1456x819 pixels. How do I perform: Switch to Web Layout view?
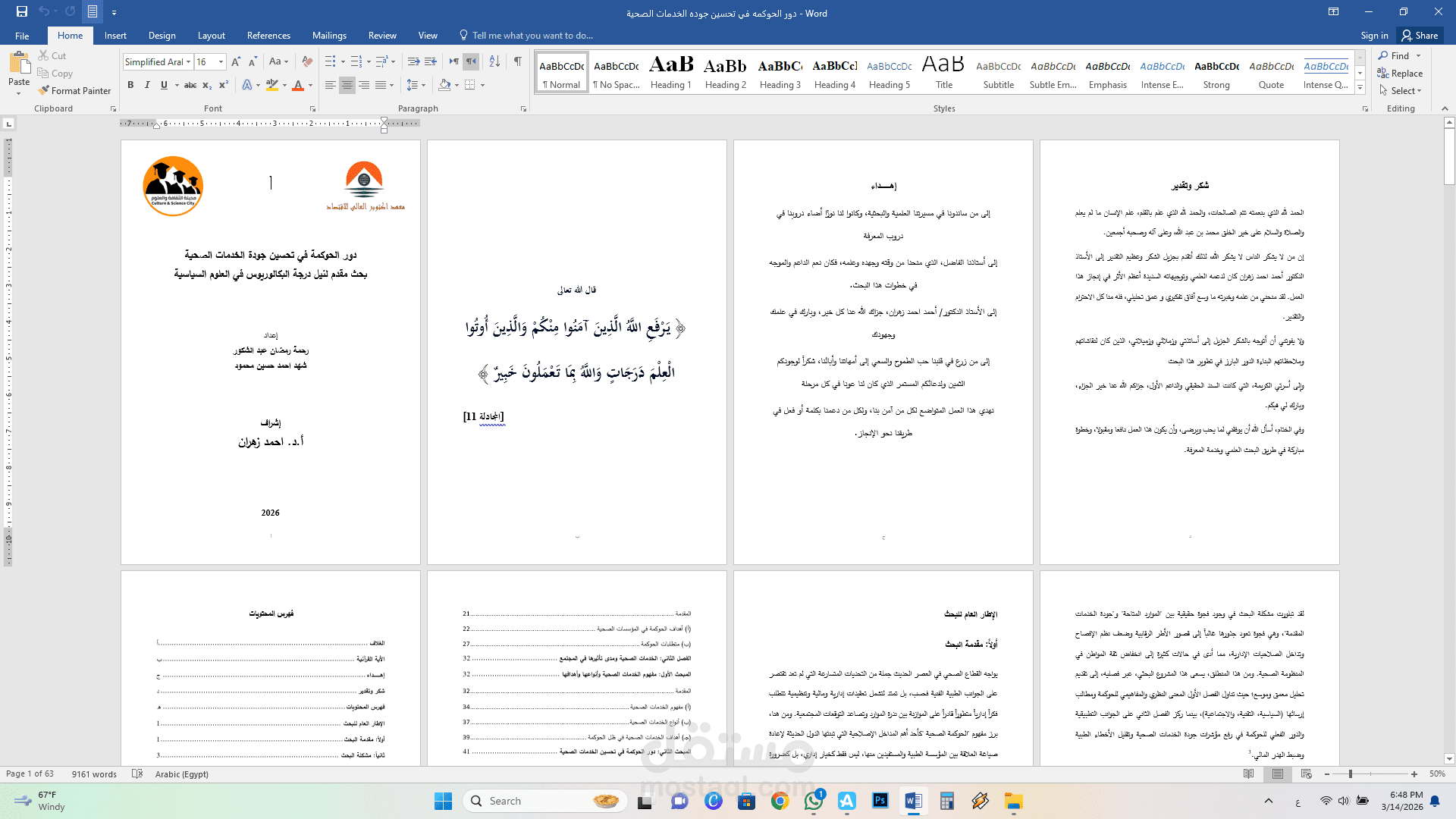(x=1306, y=773)
